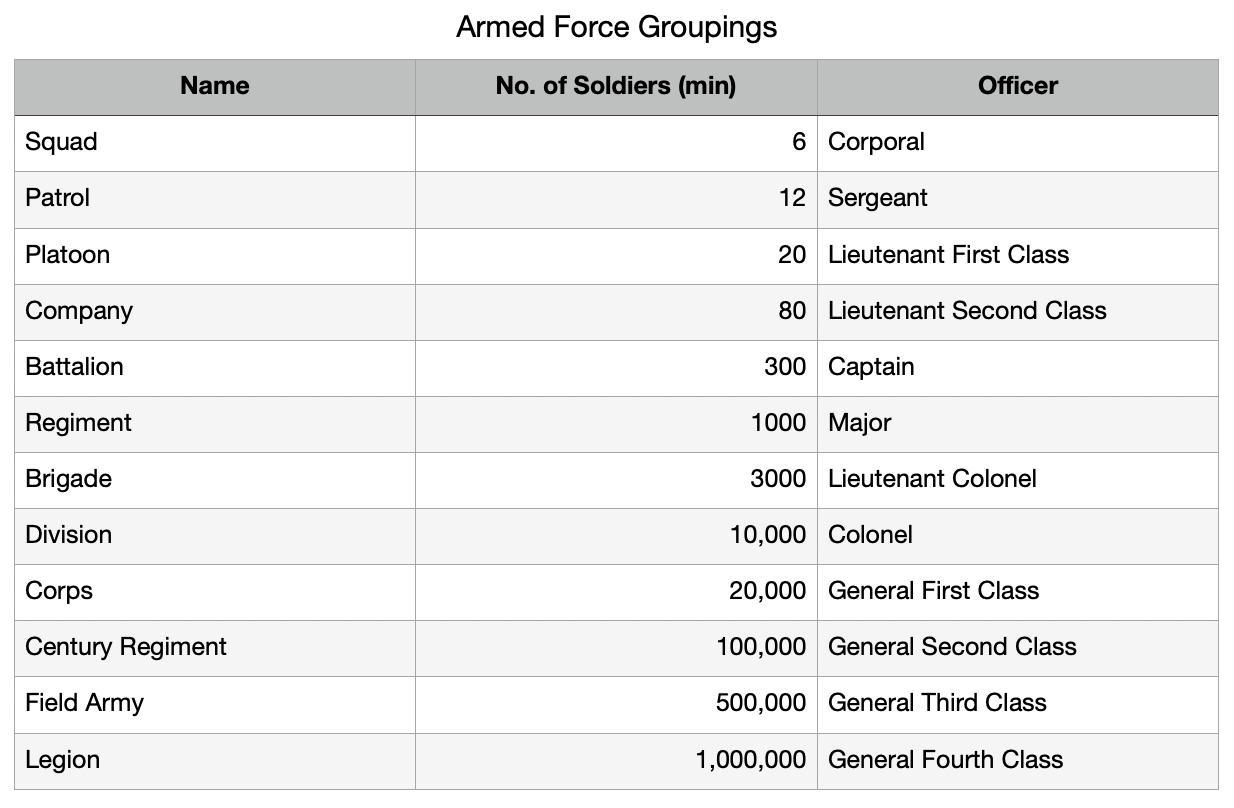Select the Squad name cell
1234x808 pixels.
coord(215,143)
